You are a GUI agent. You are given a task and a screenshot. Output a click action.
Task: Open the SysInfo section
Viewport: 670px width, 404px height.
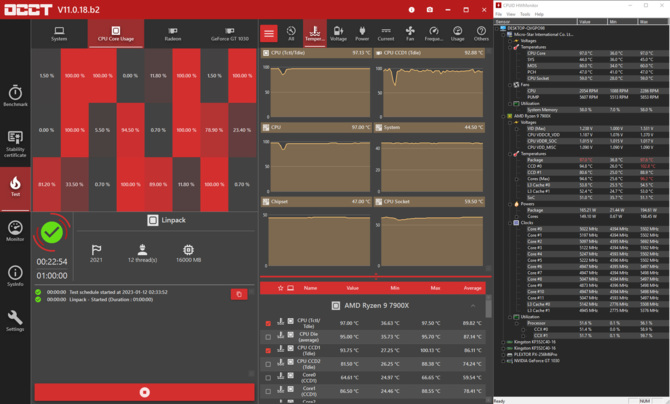click(x=15, y=276)
